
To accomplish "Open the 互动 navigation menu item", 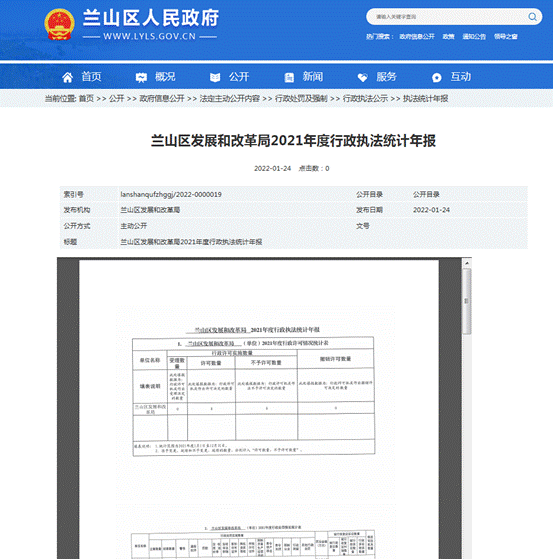I will [x=461, y=77].
